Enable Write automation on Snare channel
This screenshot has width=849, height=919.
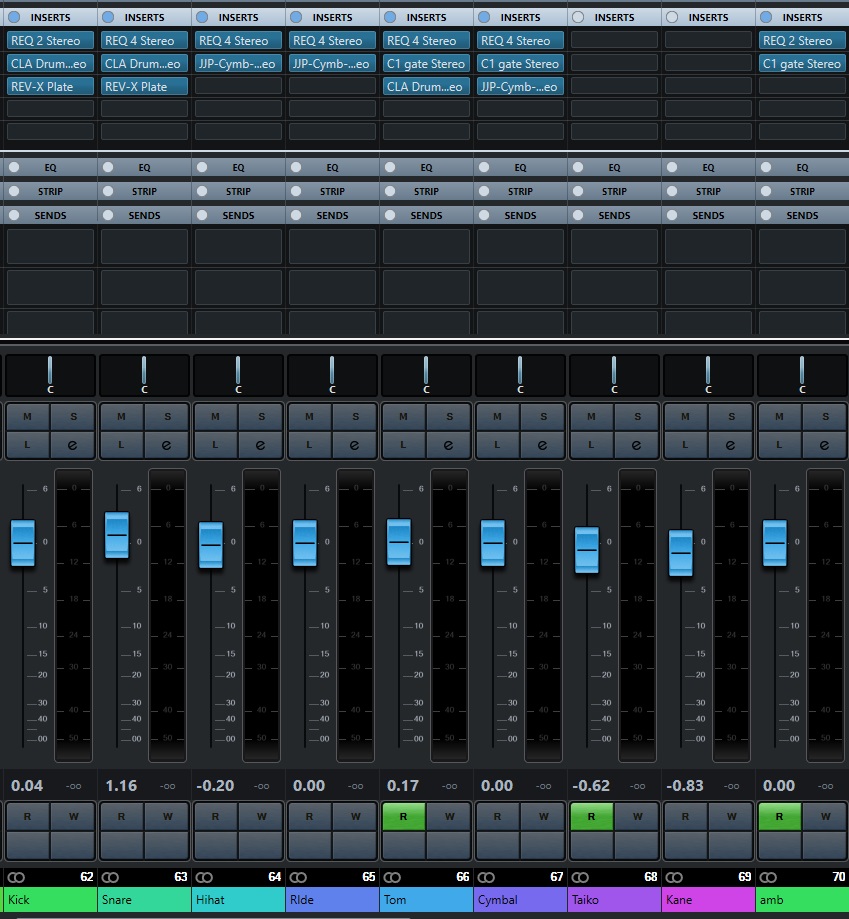click(x=167, y=816)
